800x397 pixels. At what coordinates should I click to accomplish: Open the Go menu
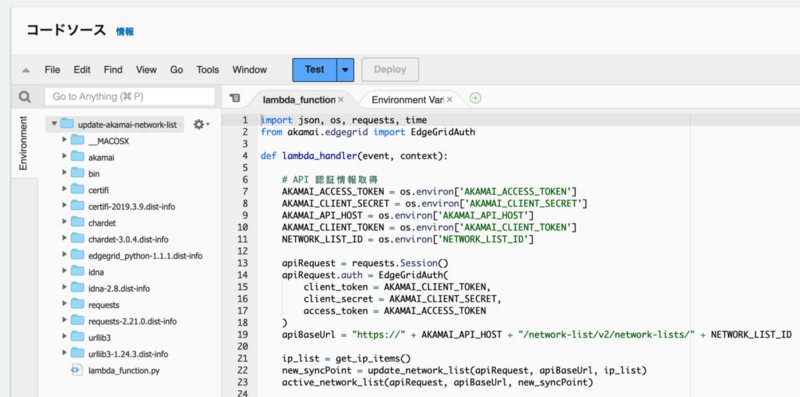point(177,70)
